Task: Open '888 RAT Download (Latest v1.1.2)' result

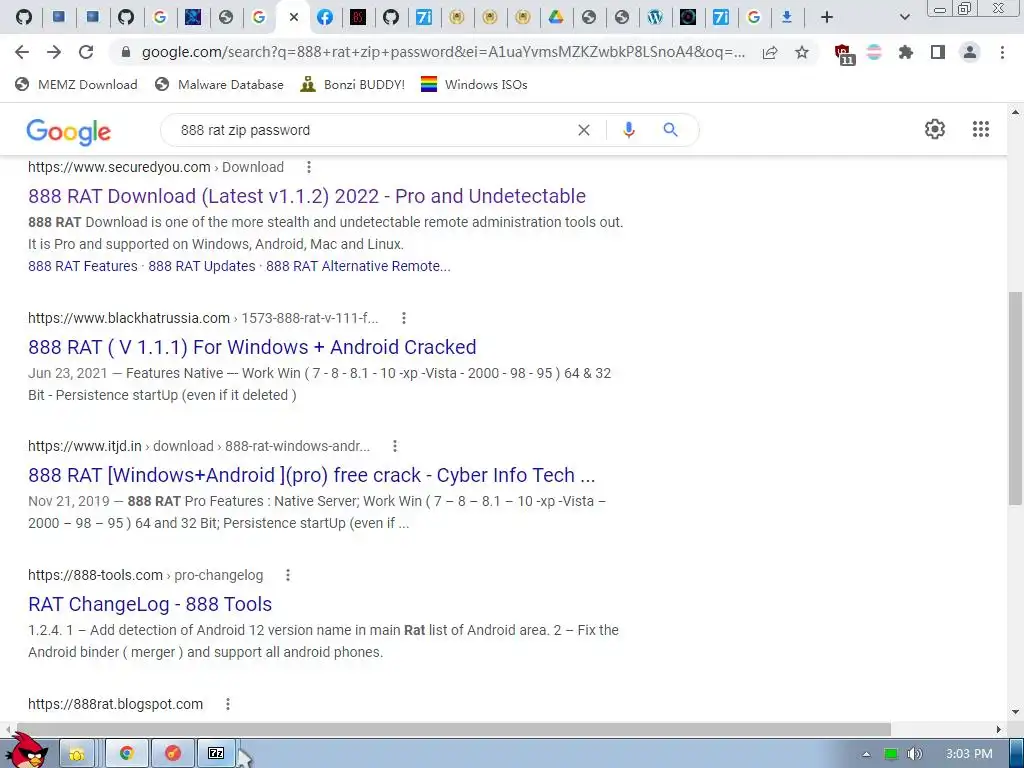Action: tap(307, 196)
